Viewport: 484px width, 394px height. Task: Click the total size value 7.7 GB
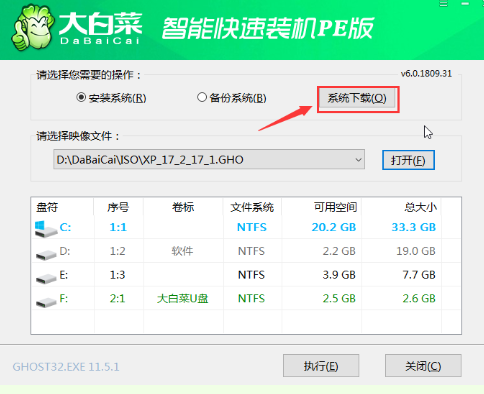(419, 275)
